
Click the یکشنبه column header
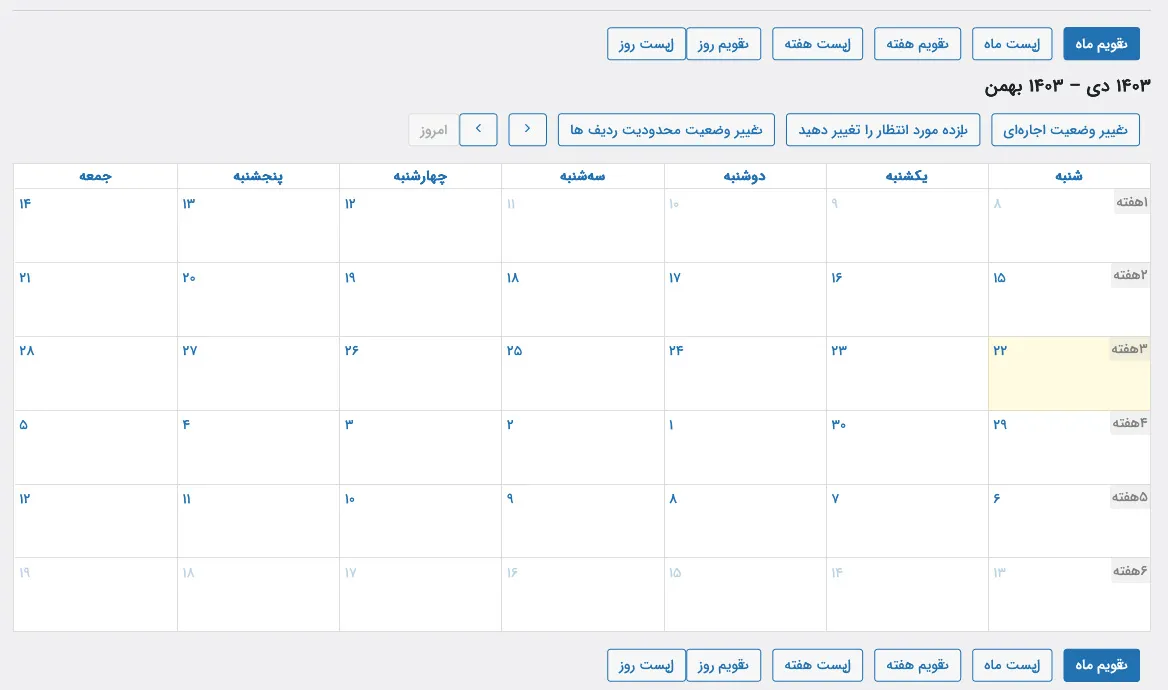coord(907,176)
